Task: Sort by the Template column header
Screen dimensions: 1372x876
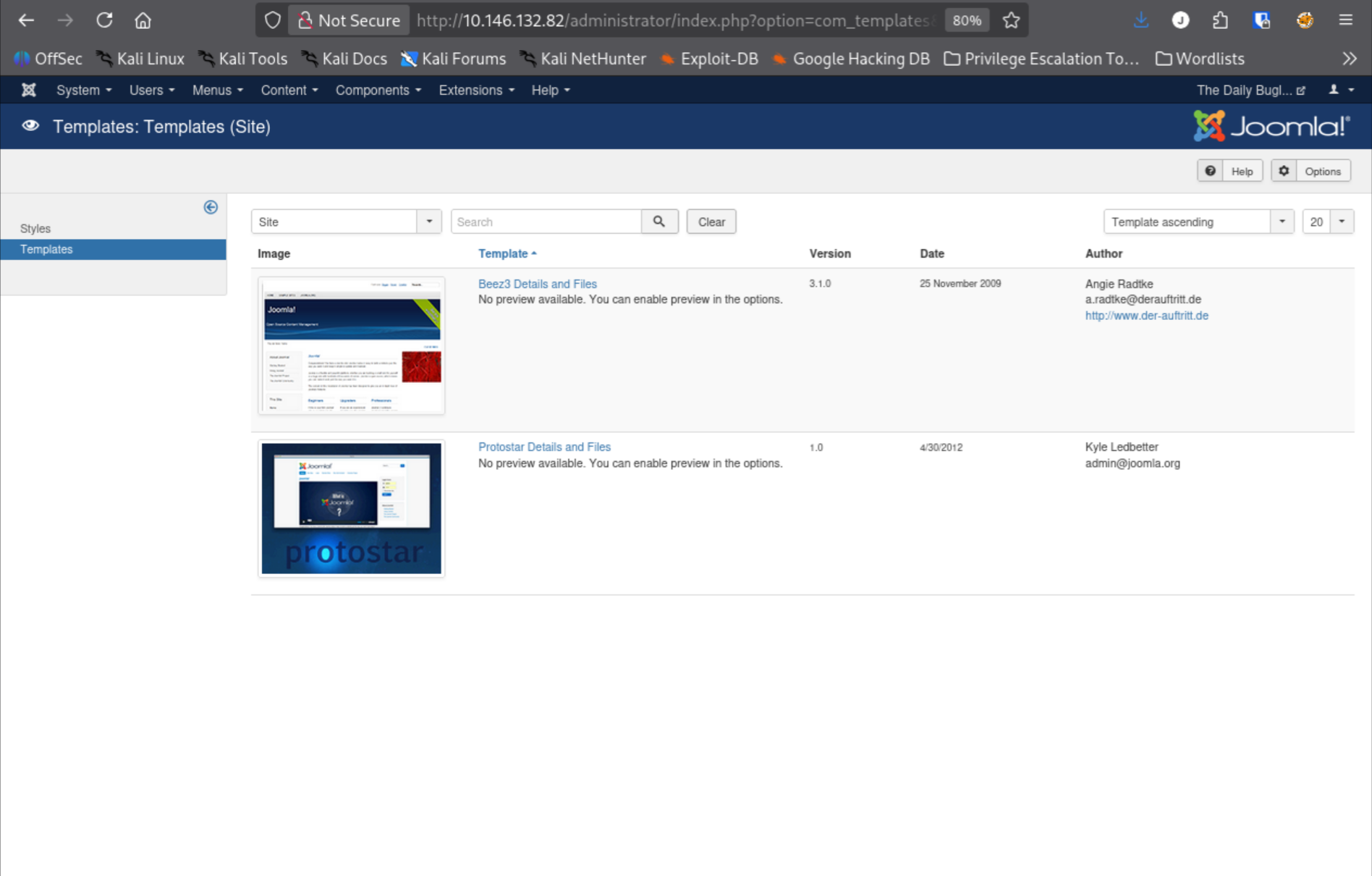Action: pos(507,253)
